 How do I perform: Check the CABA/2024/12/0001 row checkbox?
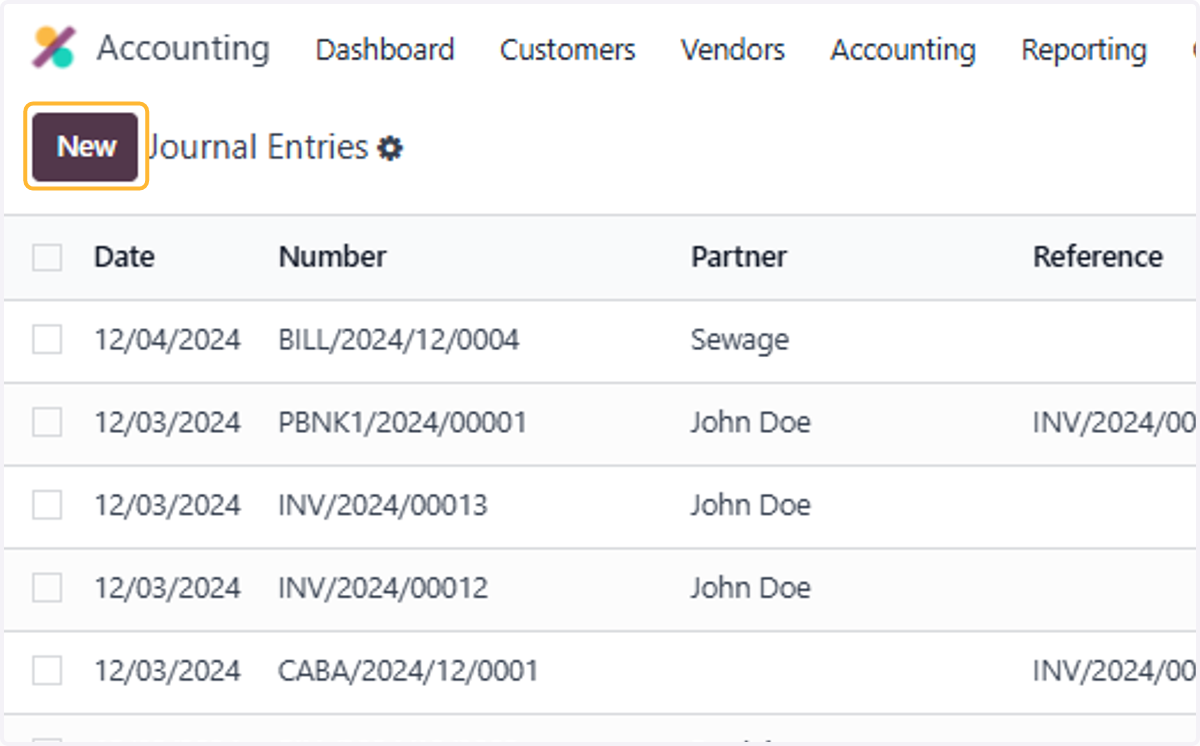[x=47, y=670]
